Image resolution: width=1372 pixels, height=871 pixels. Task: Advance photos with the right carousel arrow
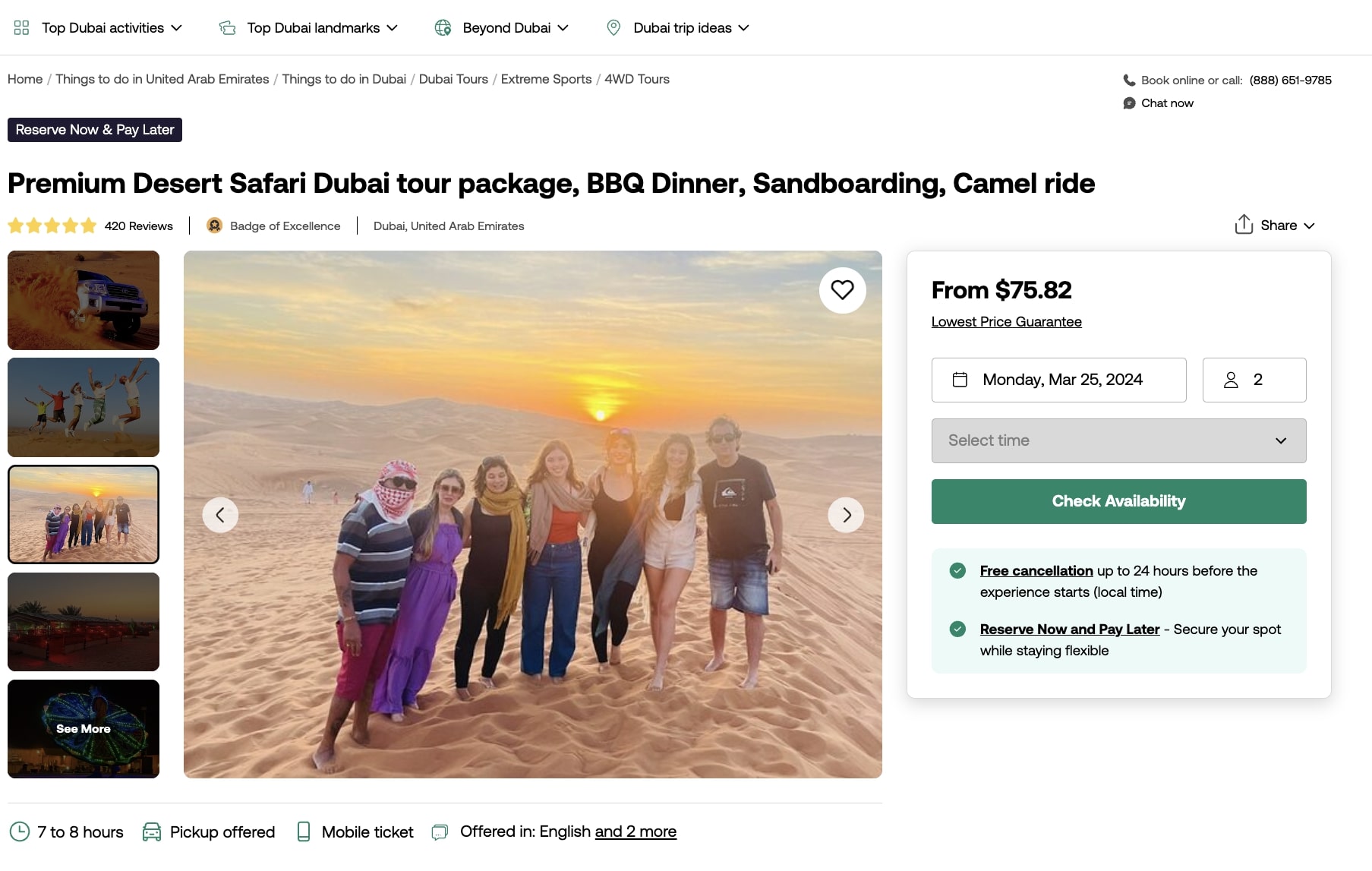(x=845, y=514)
